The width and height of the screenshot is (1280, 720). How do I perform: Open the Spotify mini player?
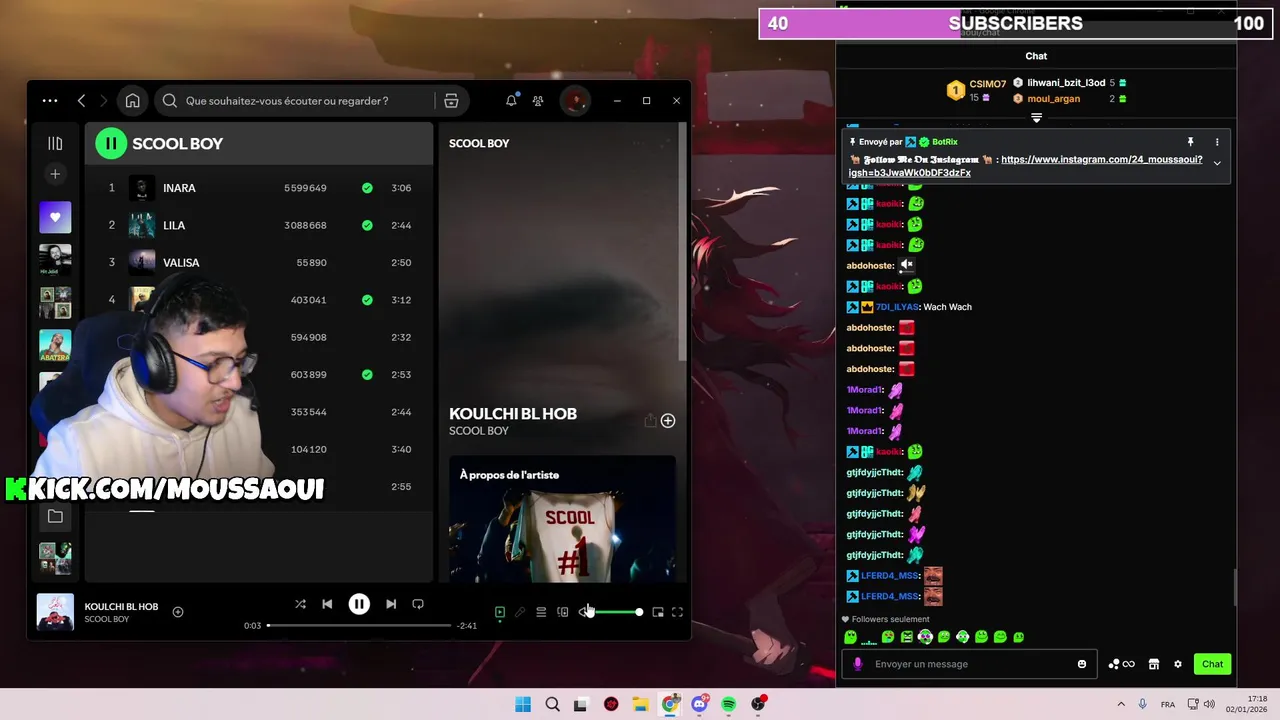click(658, 612)
